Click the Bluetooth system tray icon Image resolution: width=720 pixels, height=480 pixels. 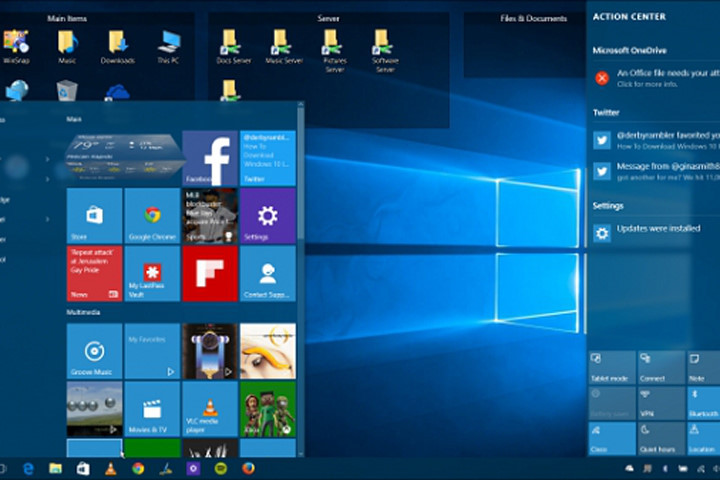pyautogui.click(x=665, y=469)
